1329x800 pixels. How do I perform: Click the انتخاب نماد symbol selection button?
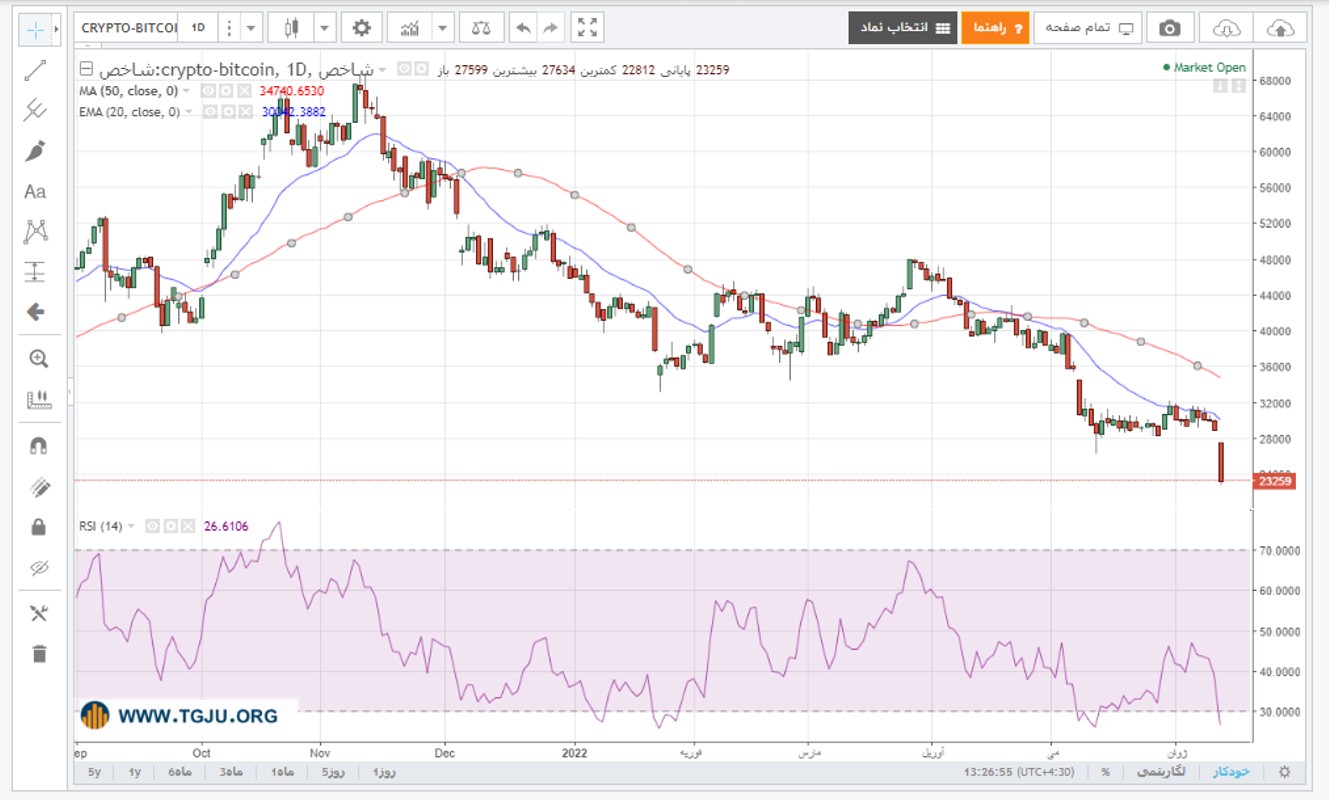point(903,28)
